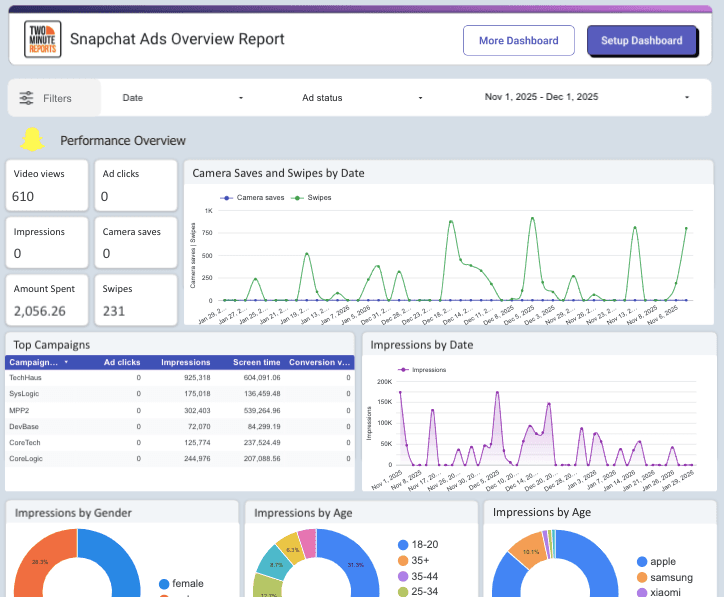Select the CoreLogic campaign row

coord(179,459)
